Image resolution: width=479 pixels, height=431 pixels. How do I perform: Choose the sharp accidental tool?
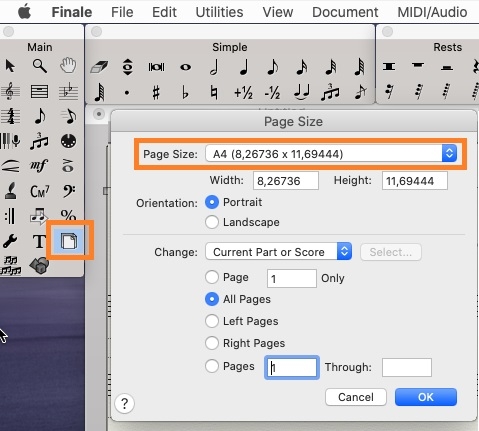tap(156, 93)
